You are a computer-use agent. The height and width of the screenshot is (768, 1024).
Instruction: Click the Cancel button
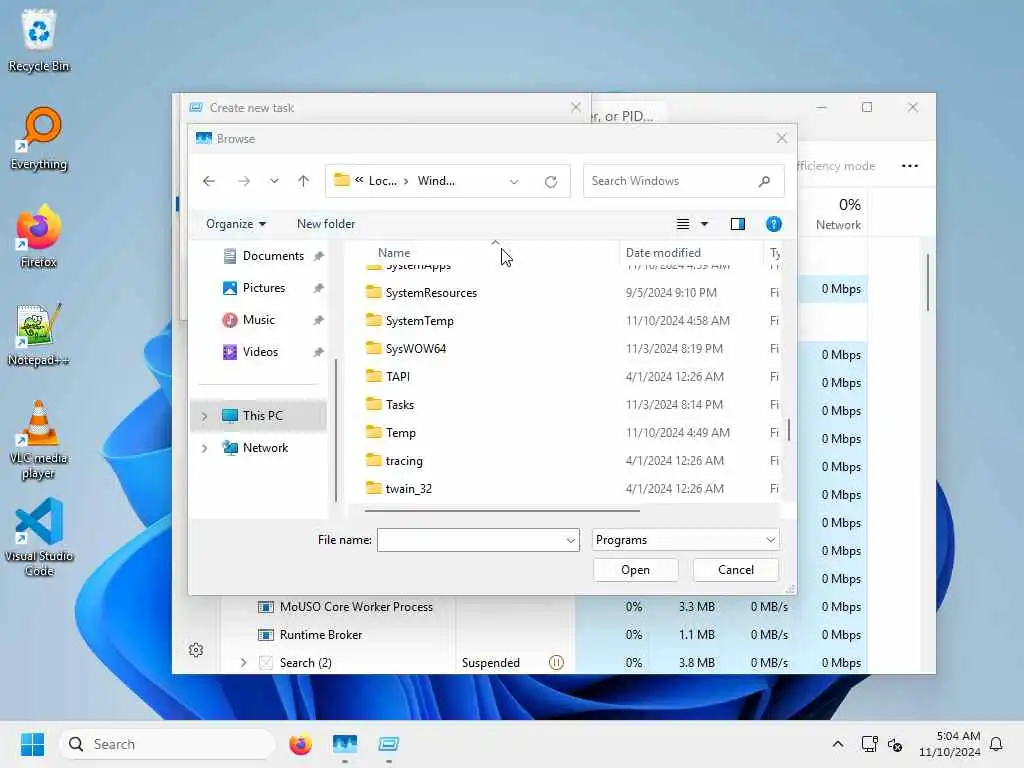click(x=736, y=570)
